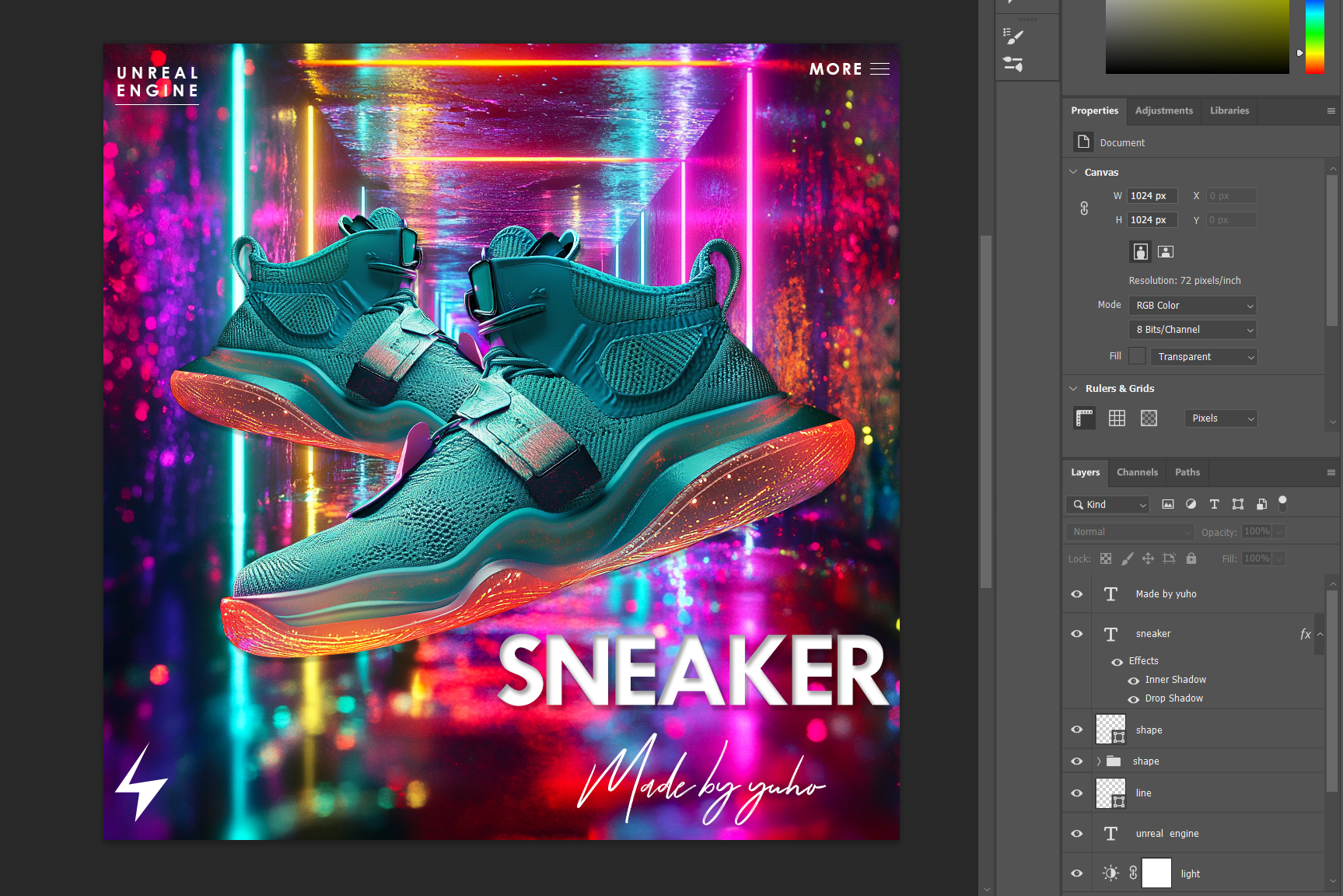Screen dimensions: 1343x896
Task: Click the hue slider strip
Action: pos(1314,37)
